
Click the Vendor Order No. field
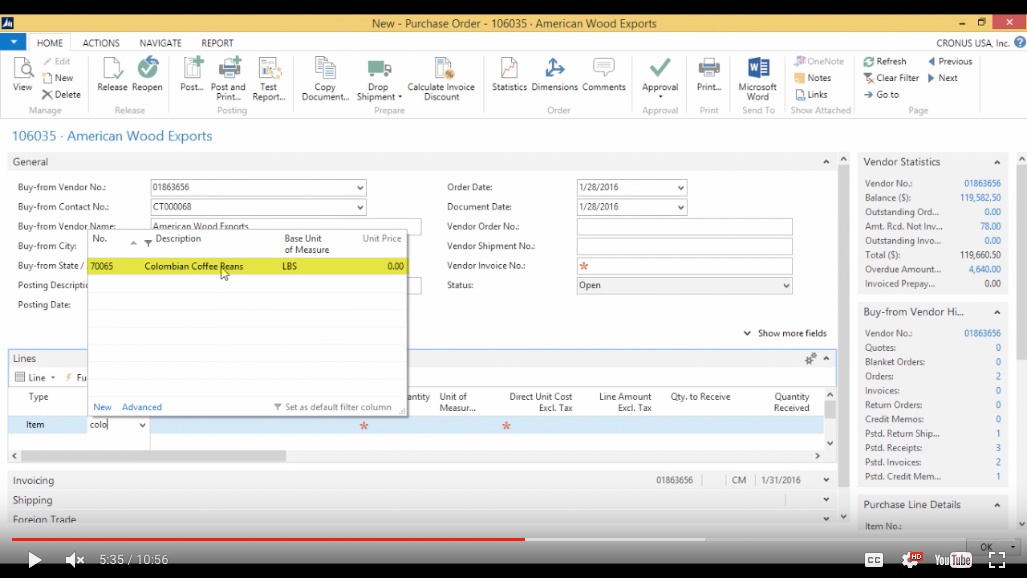click(684, 227)
